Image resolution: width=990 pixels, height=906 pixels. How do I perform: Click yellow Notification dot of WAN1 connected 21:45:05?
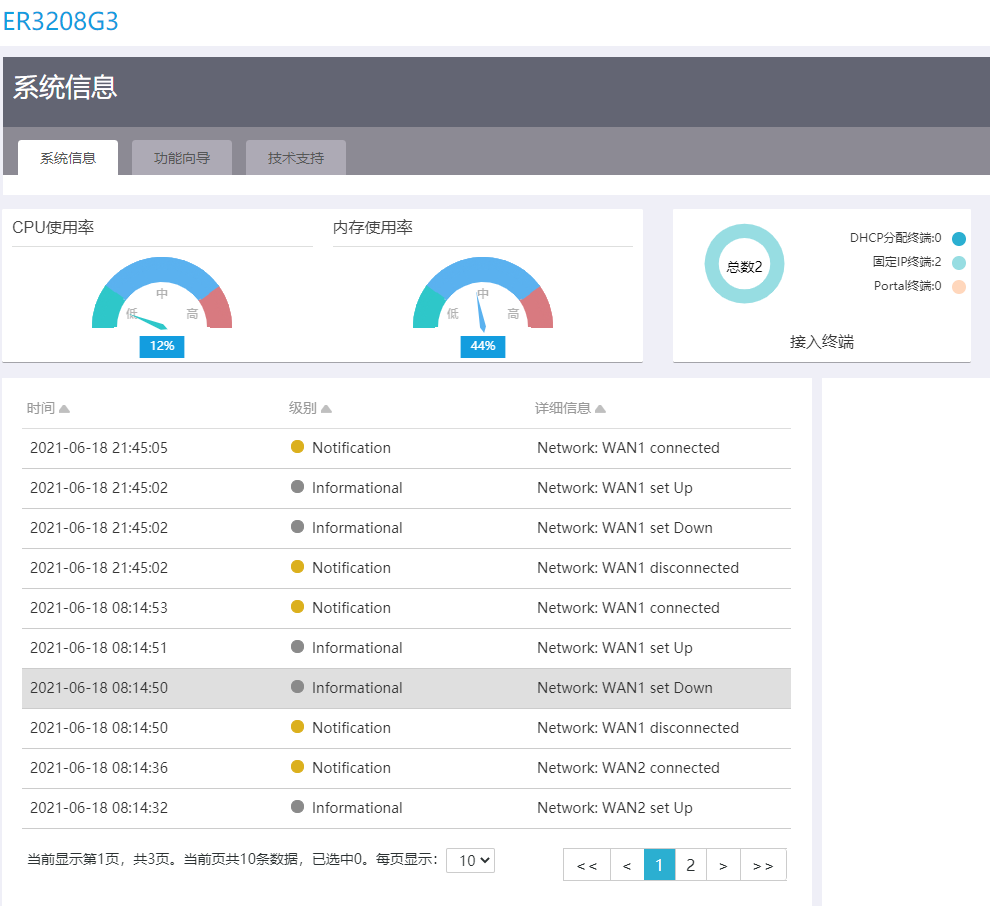(297, 447)
